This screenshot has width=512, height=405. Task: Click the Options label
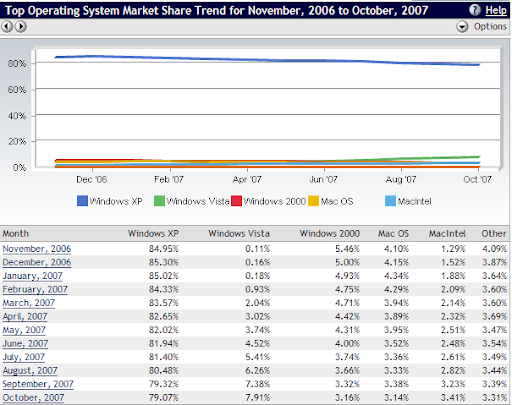pyautogui.click(x=490, y=26)
